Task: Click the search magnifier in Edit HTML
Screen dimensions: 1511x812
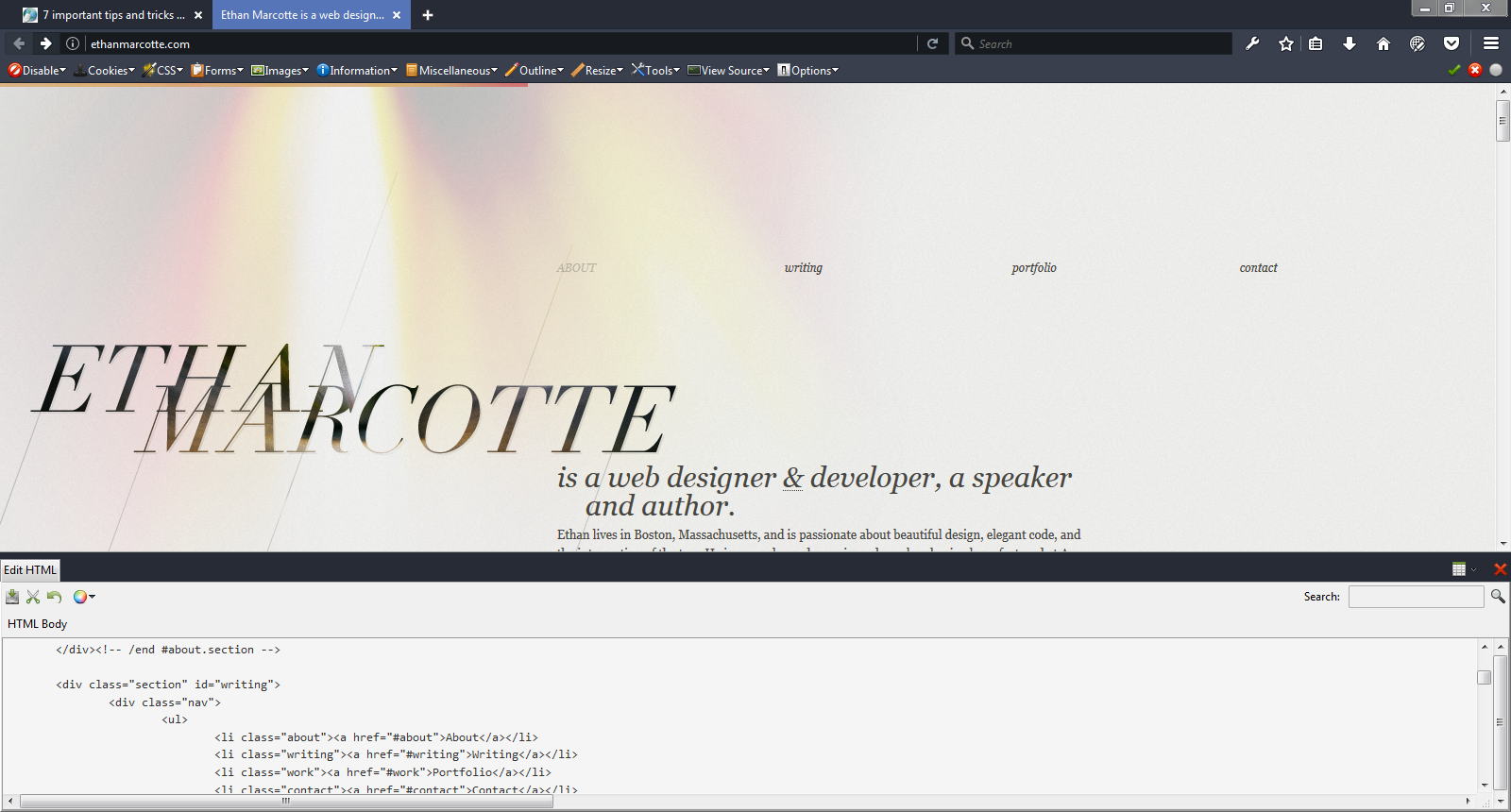Action: click(x=1498, y=596)
